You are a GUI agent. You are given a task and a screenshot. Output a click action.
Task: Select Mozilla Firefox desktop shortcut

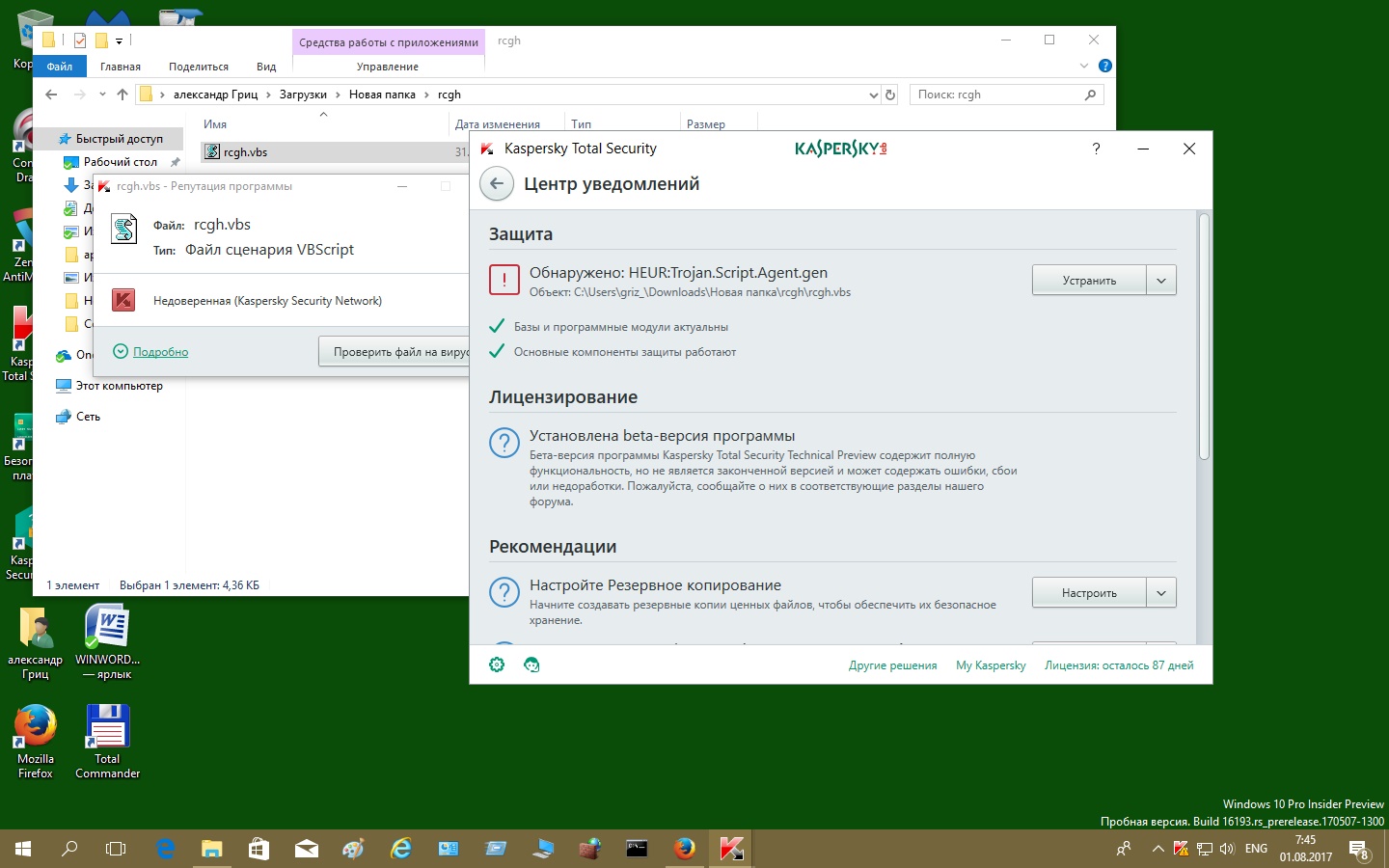[x=36, y=741]
